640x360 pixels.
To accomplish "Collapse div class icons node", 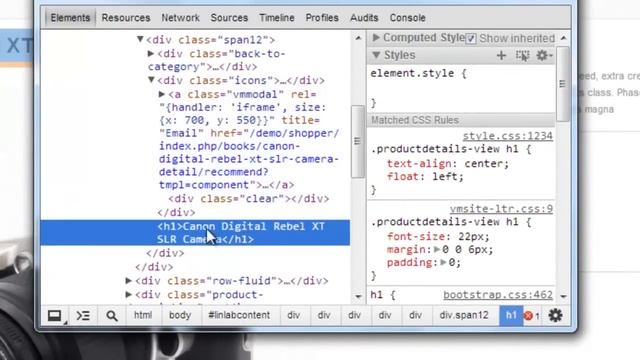I will point(151,80).
